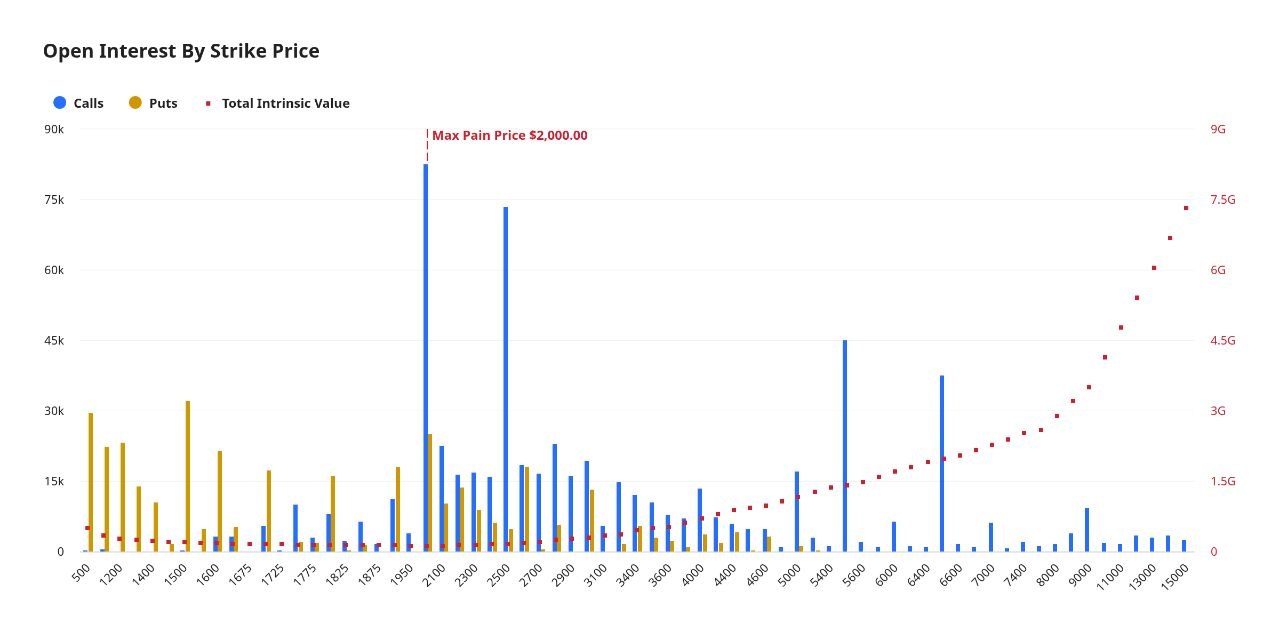
Task: Click the Calls bar reaching 45k
Action: [x=845, y=446]
